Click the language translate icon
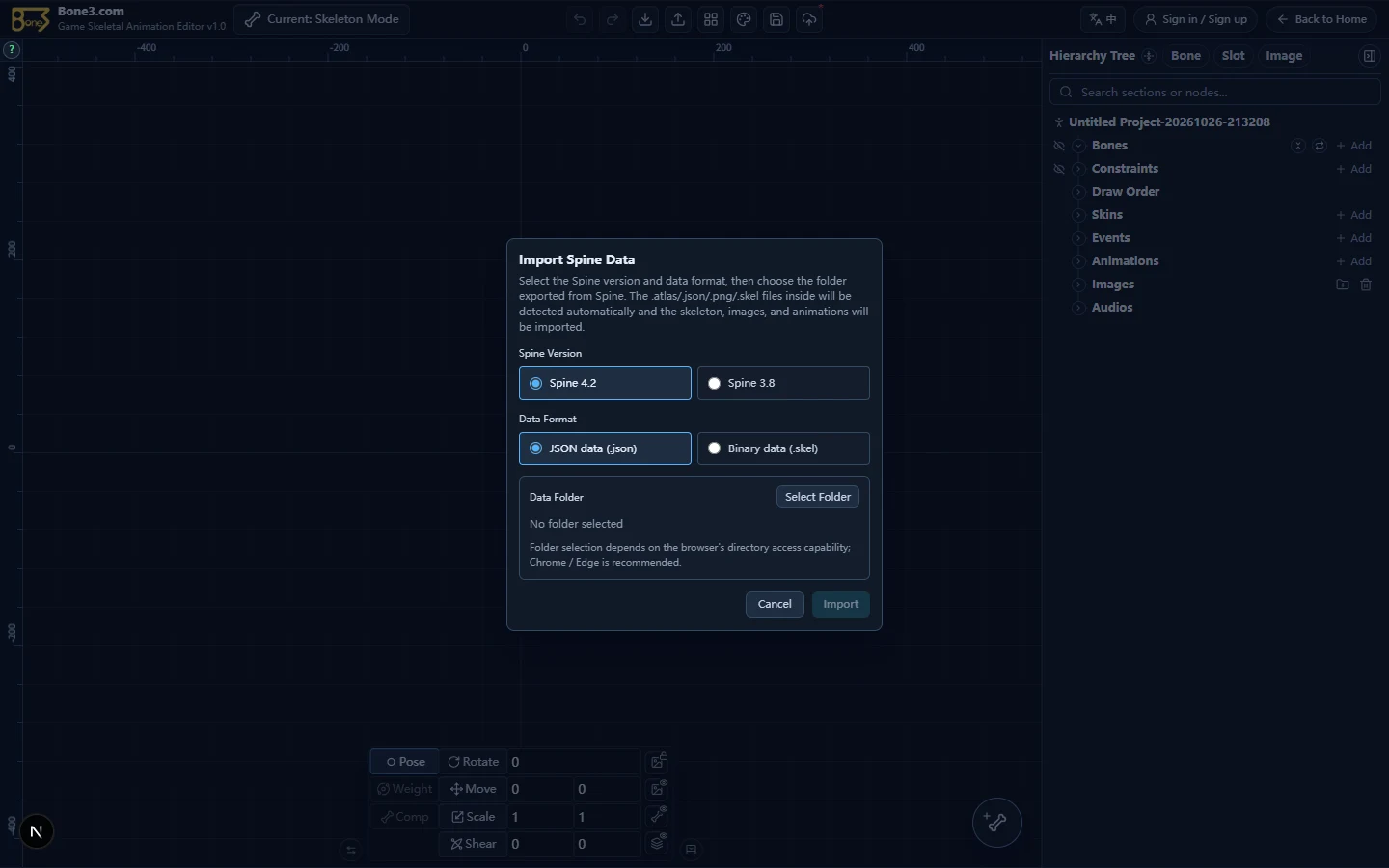 click(x=1103, y=19)
